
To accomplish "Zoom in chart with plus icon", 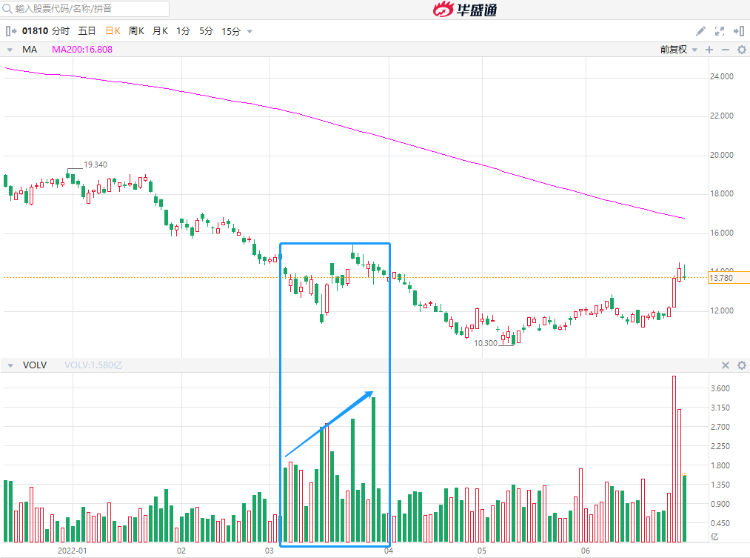I will pyautogui.click(x=709, y=49).
